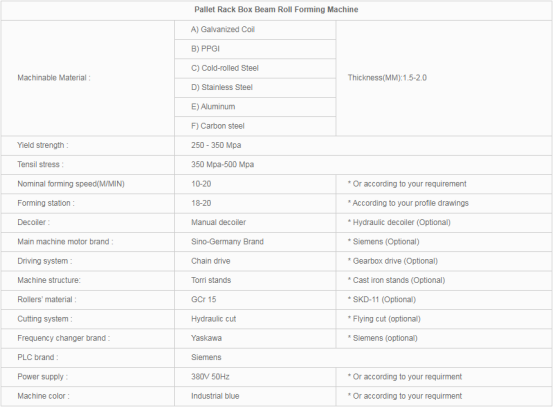The width and height of the screenshot is (553, 407).
Task: Select the Hydraulic decoiler (Optional) note
Action: 399,223
